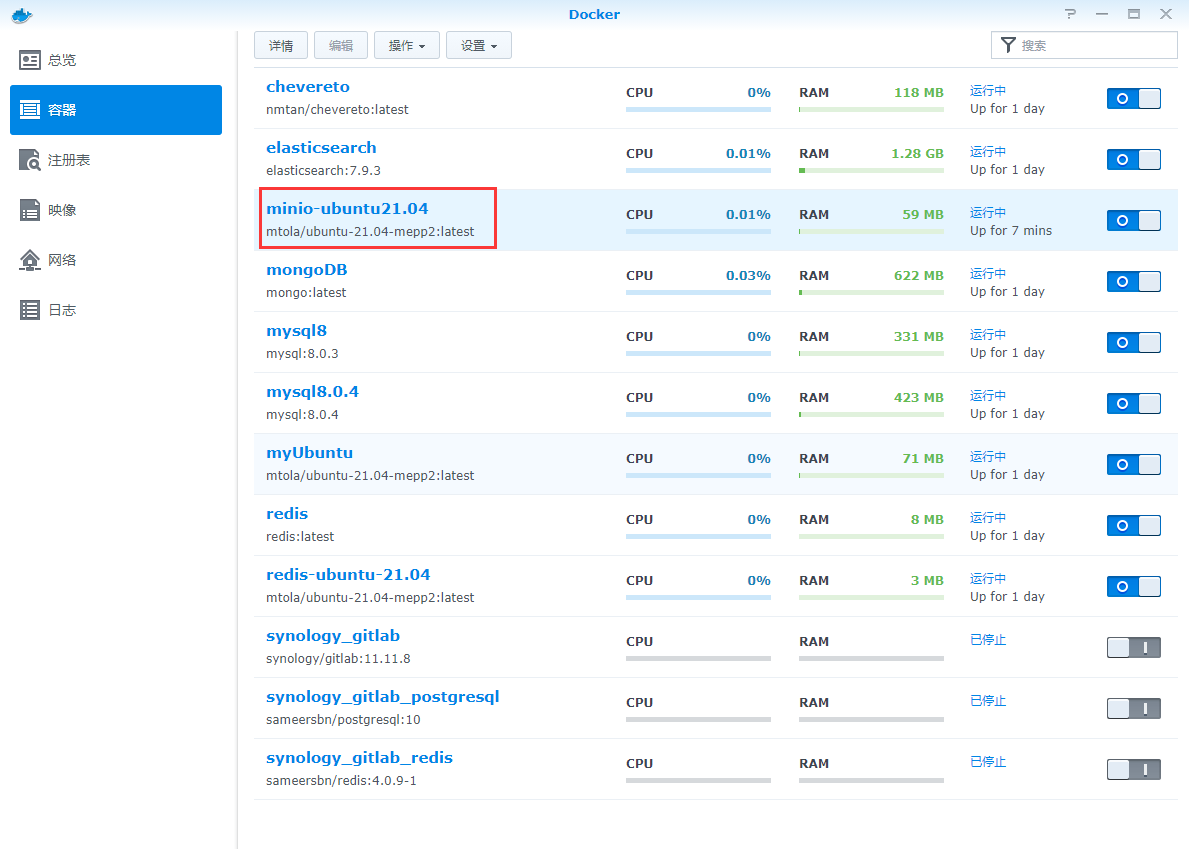Screen dimensions: 1189x849
Task: Click the elasticsearch RAM usage bar
Action: pos(871,171)
